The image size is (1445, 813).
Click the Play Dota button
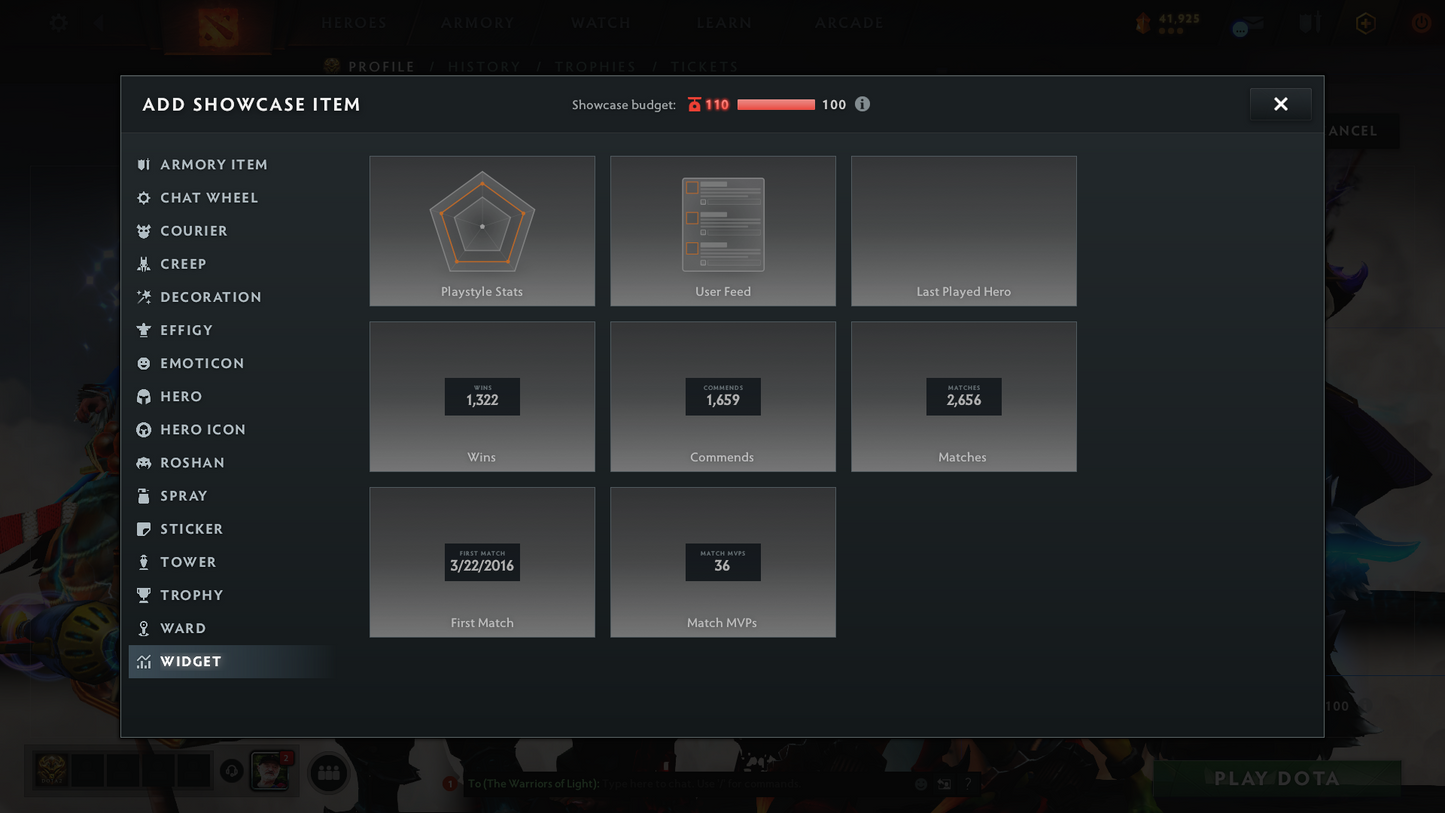(1277, 778)
